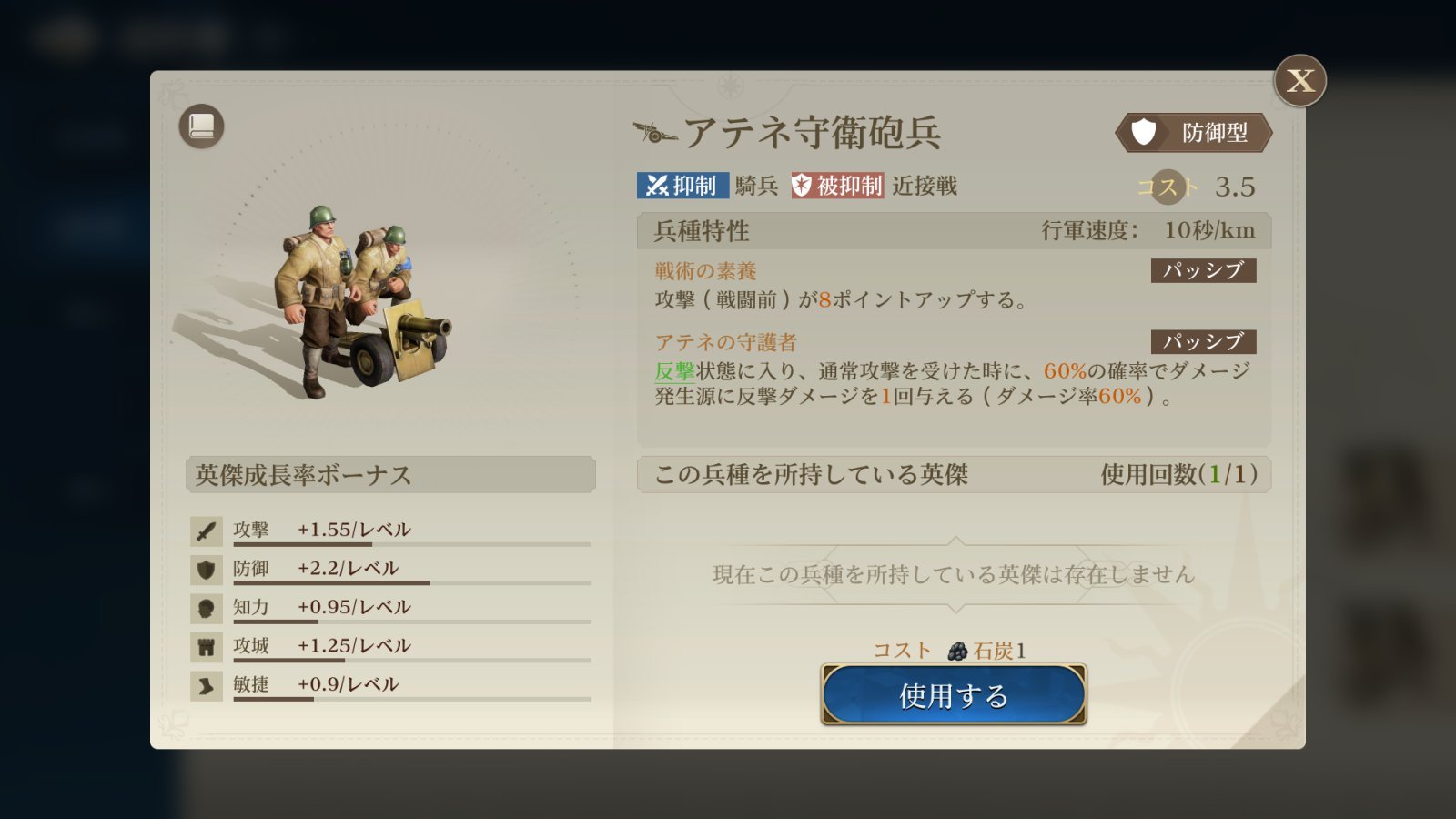Click the sword 攻撃 stat icon
The width and height of the screenshot is (1456, 819).
tap(207, 531)
